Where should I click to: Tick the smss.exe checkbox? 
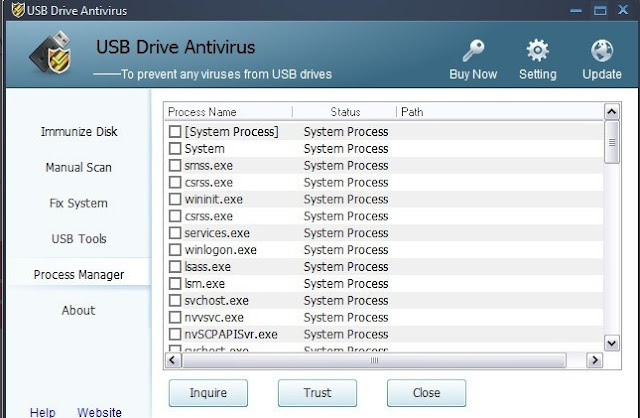175,165
